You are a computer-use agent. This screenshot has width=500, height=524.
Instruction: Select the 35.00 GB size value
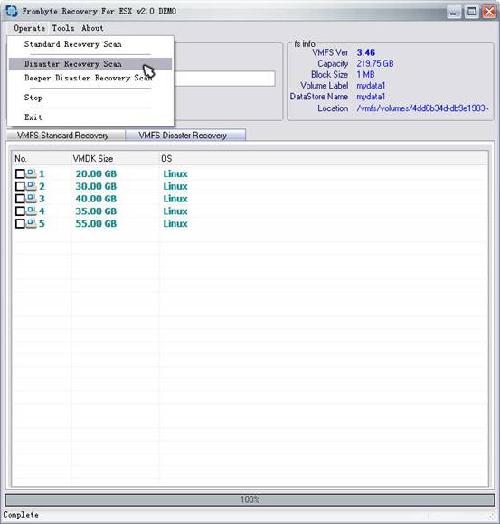click(96, 212)
